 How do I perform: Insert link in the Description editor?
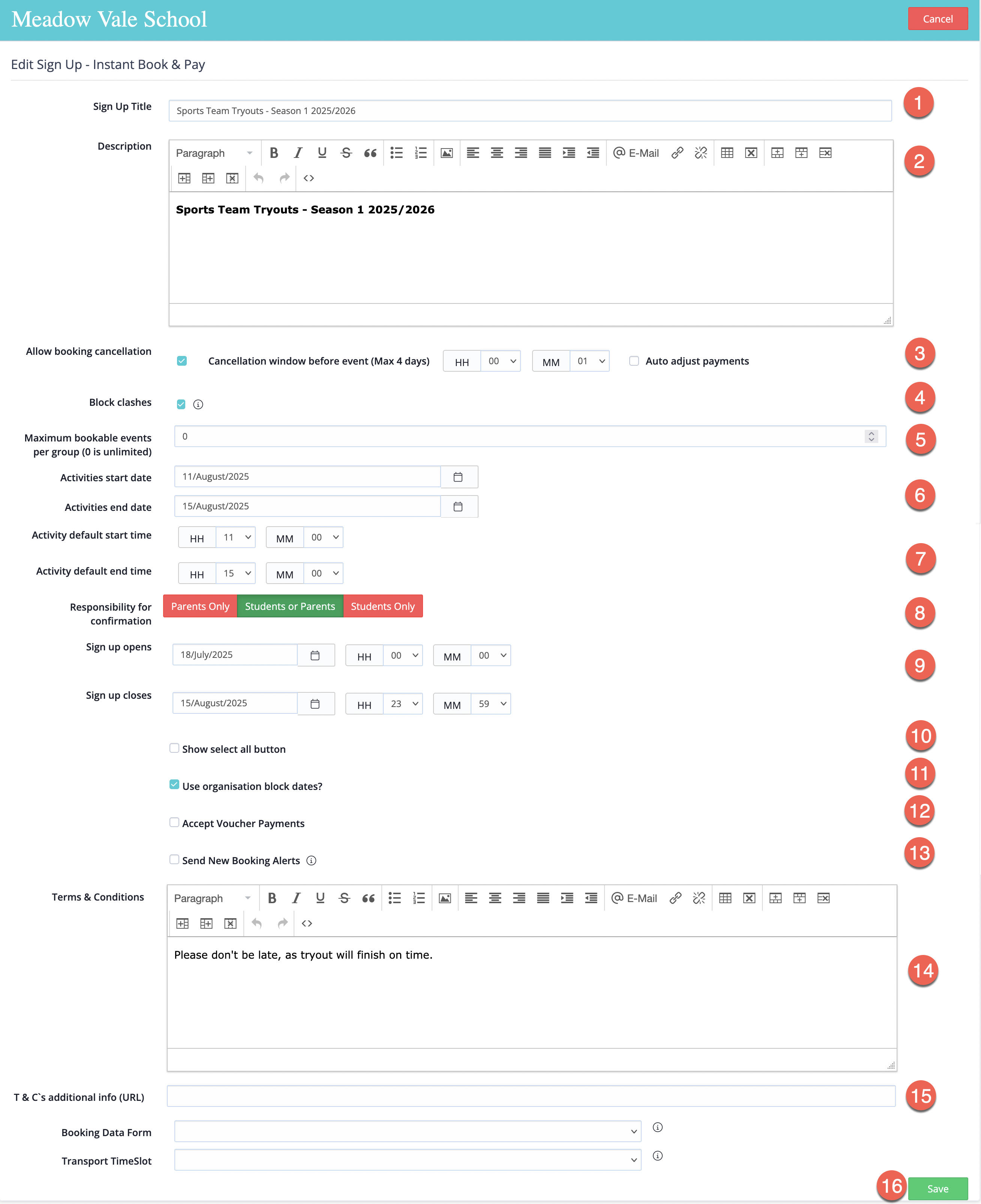tap(677, 153)
